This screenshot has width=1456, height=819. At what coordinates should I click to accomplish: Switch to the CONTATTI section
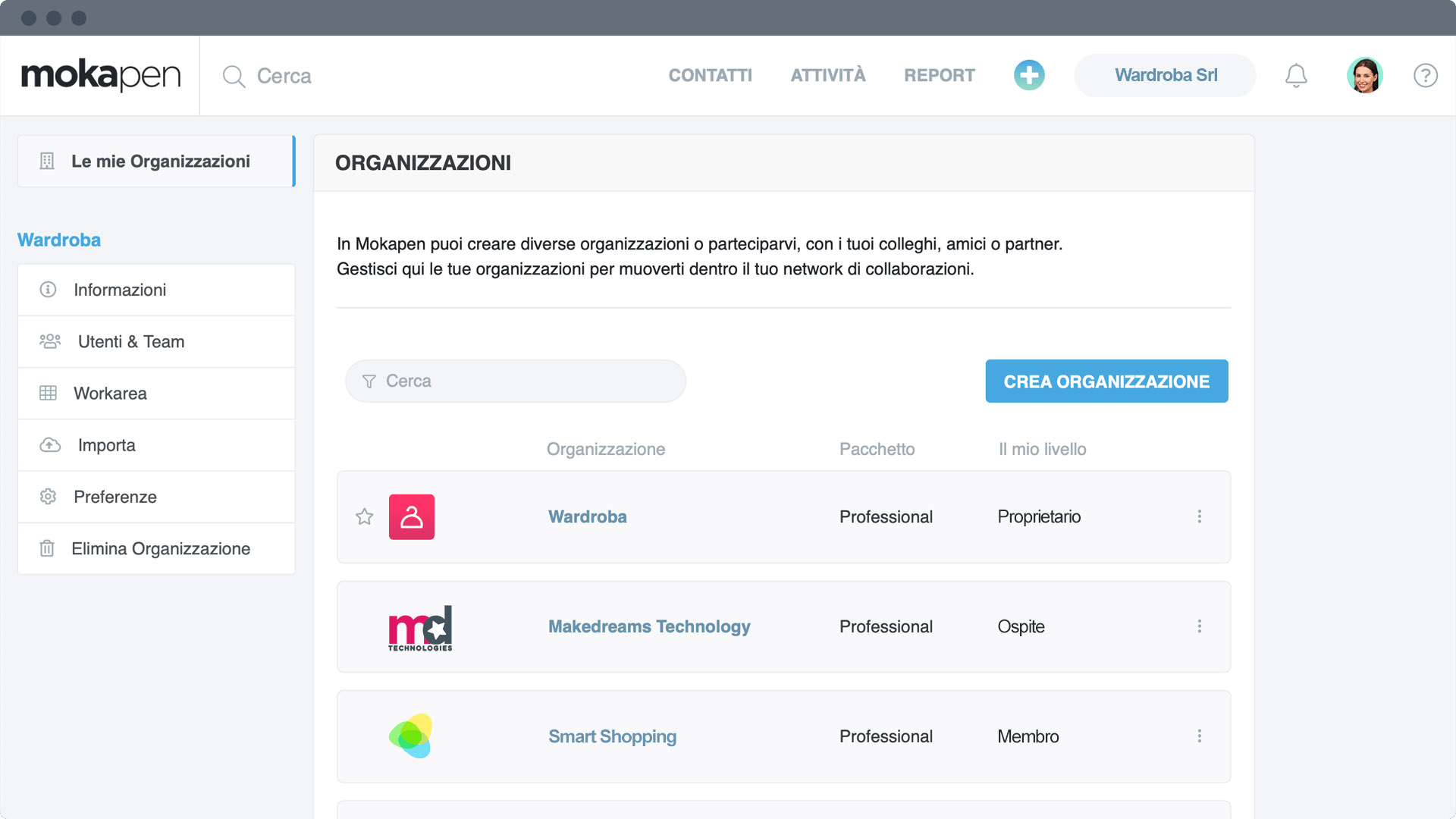pos(710,75)
